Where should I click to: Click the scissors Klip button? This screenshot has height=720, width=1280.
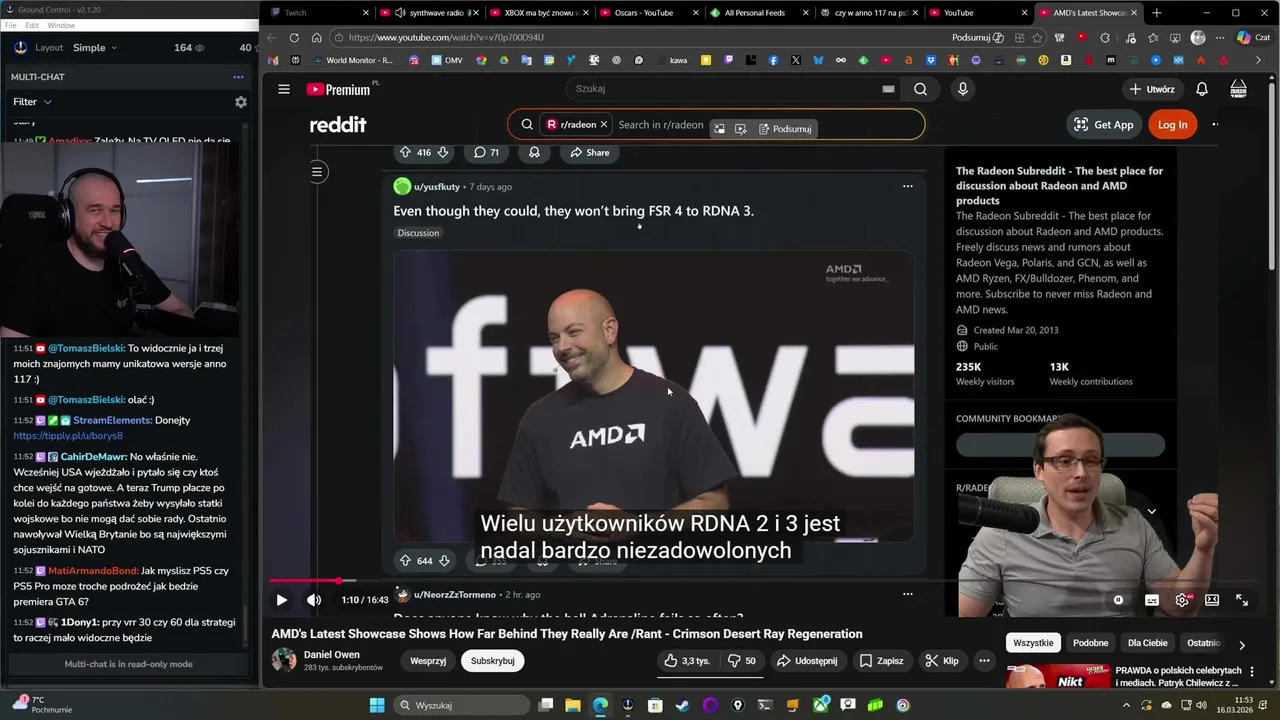pos(943,660)
